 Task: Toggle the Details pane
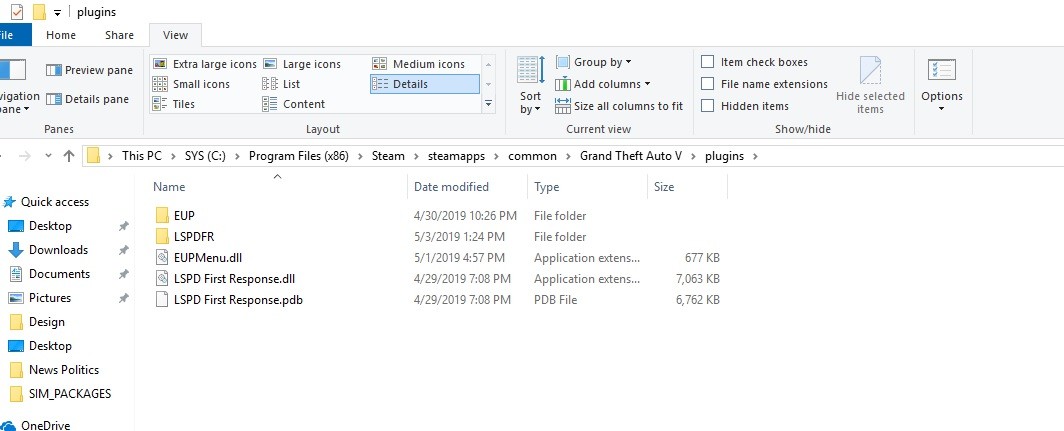coord(88,99)
